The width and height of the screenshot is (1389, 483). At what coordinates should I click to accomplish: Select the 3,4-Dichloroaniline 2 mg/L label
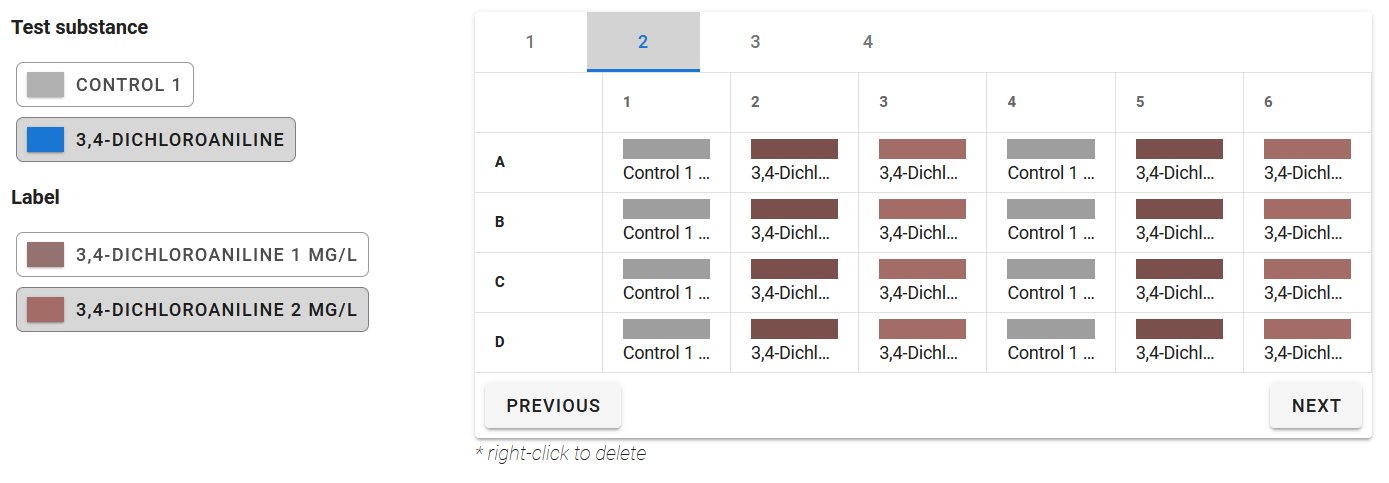click(192, 310)
